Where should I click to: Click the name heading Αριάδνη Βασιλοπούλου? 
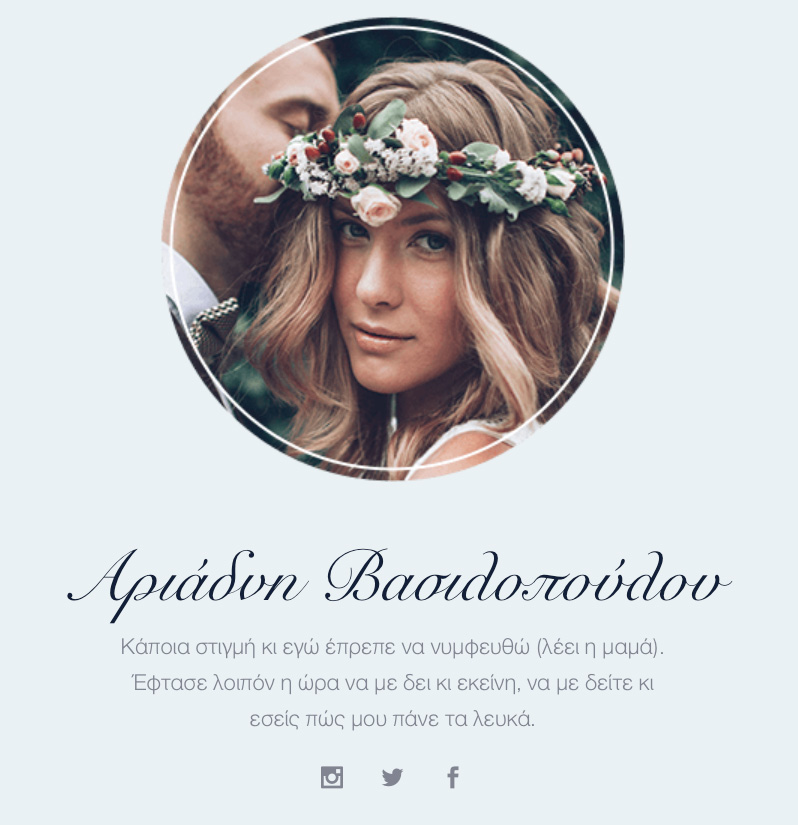tap(399, 583)
